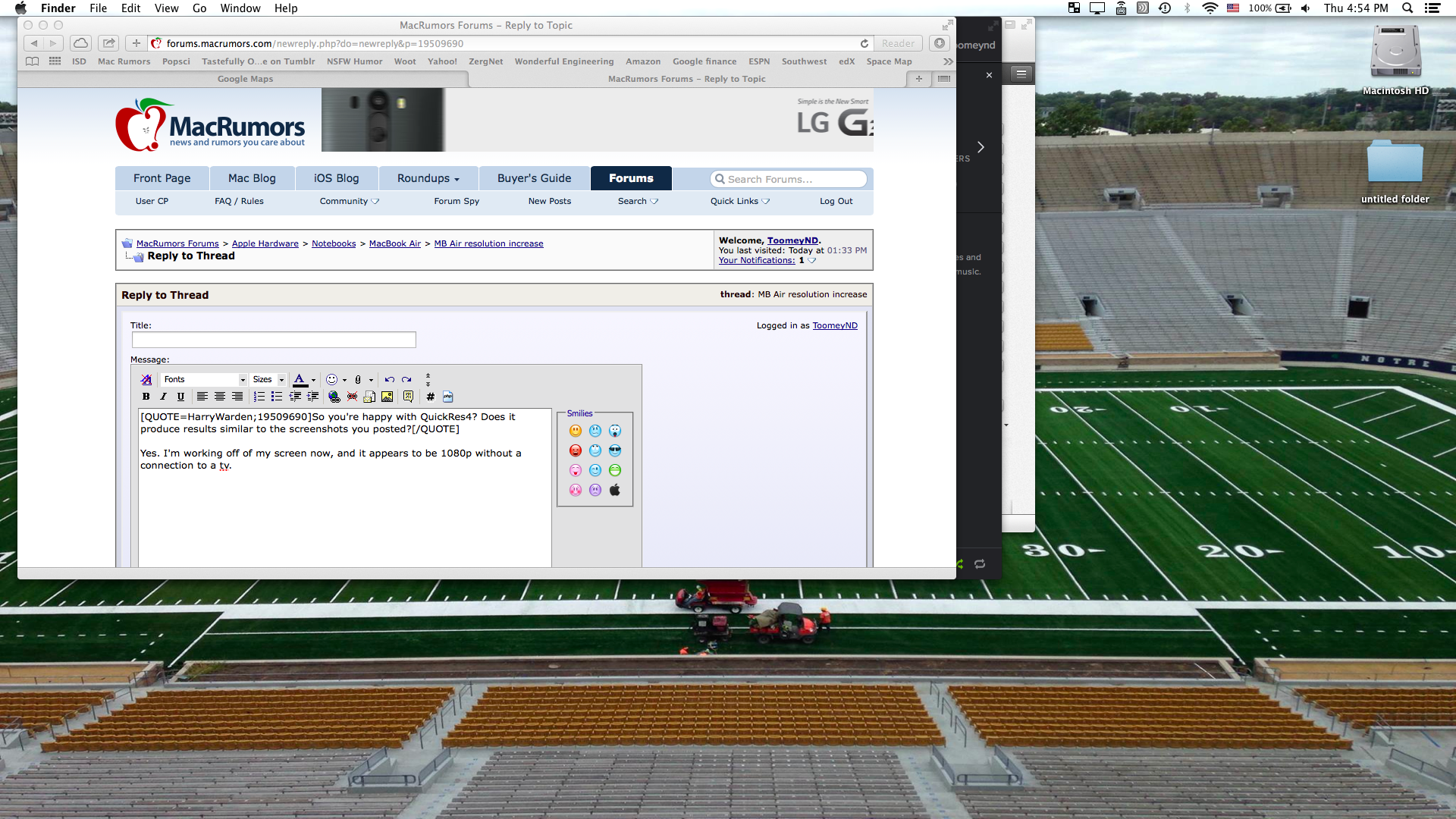Redo the last edit in message editor
The width and height of the screenshot is (1456, 819).
point(406,379)
